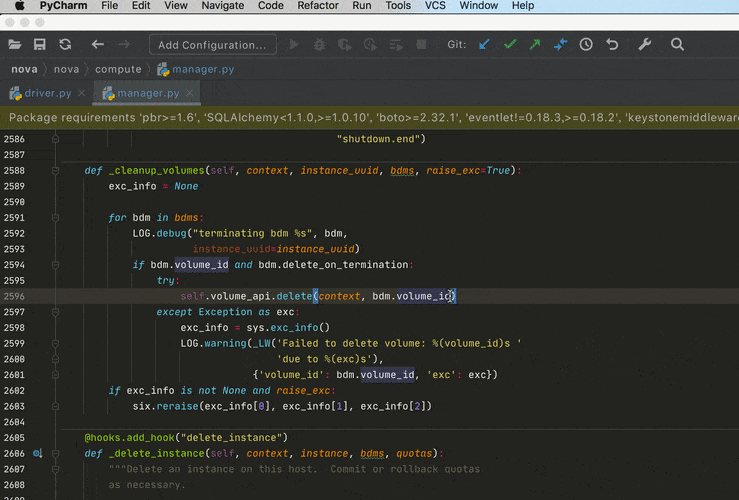Open the VCS menu
This screenshot has height=500, width=739.
[437, 6]
